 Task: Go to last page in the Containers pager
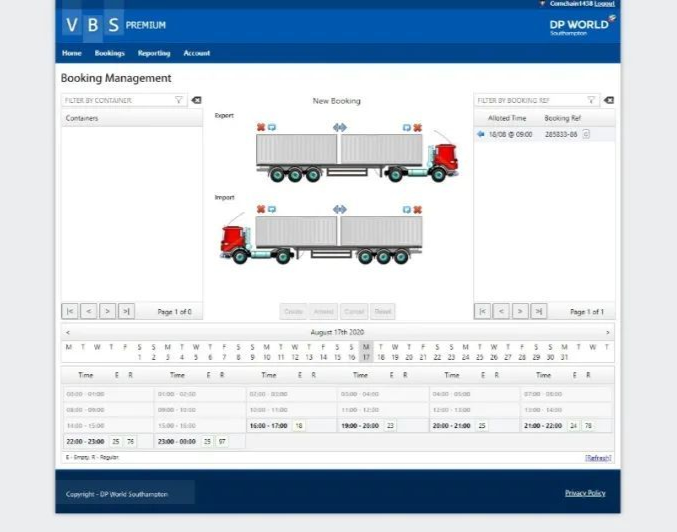pos(126,311)
